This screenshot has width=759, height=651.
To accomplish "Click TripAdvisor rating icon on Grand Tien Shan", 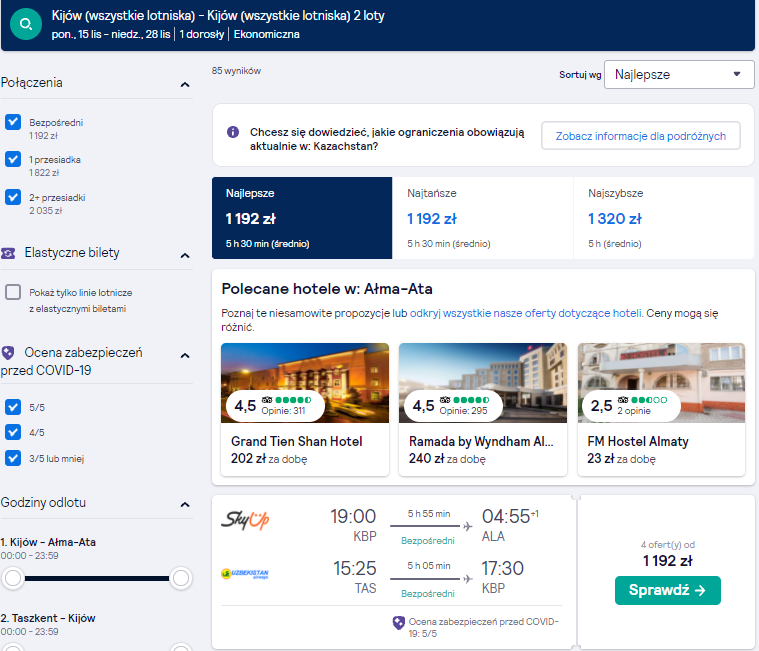I will [x=267, y=400].
